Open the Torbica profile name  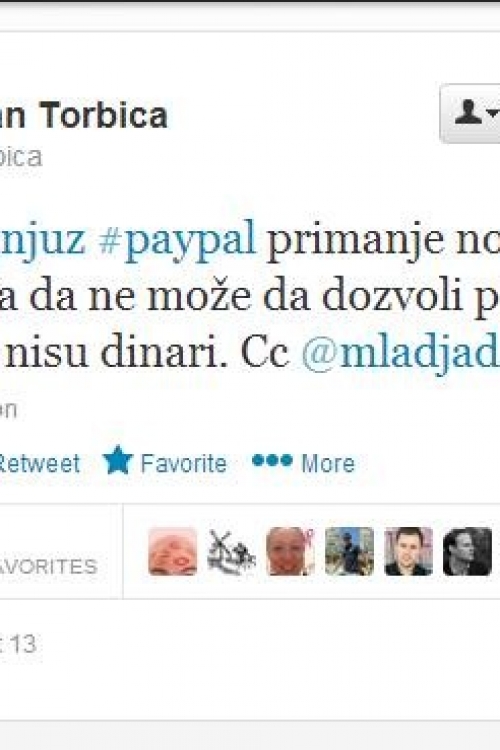click(83, 115)
